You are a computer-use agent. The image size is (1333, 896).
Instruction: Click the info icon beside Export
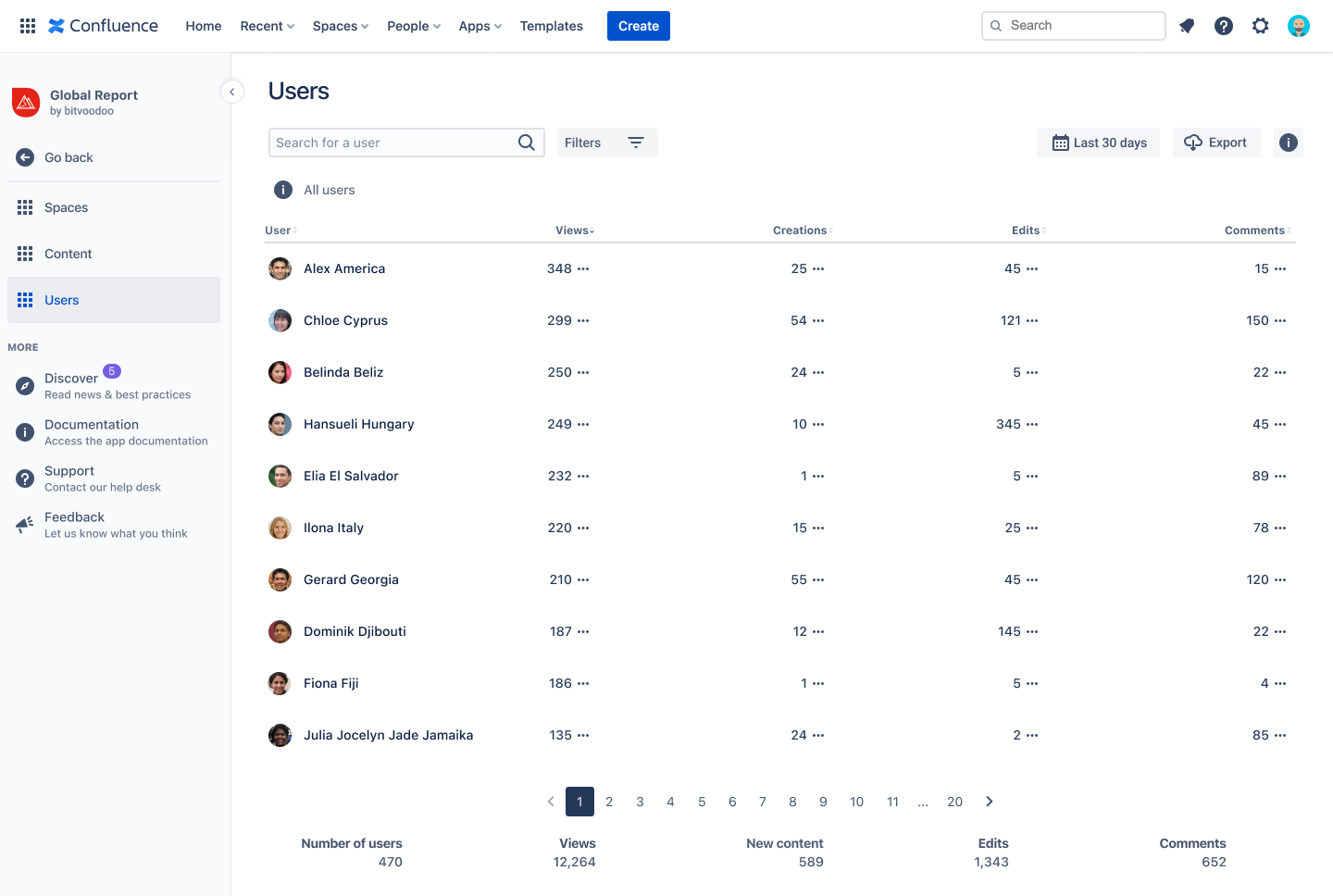[1289, 143]
